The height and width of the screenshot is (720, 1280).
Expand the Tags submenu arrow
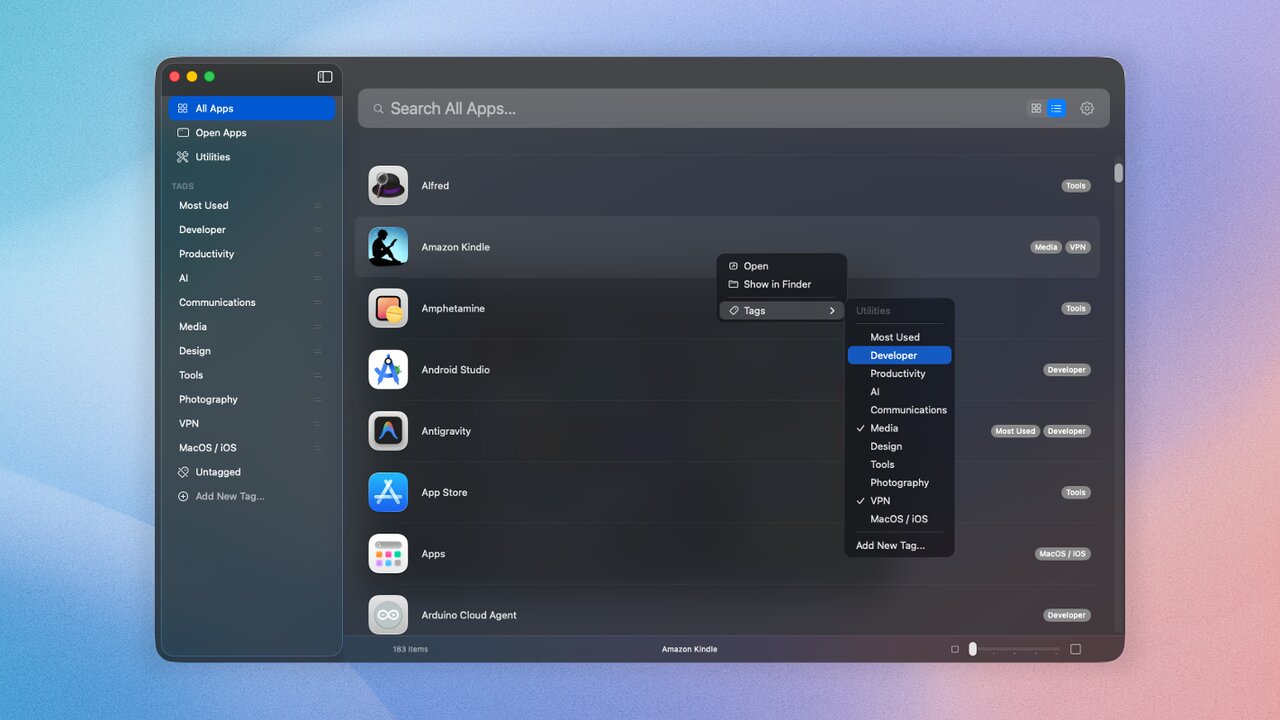click(x=832, y=311)
